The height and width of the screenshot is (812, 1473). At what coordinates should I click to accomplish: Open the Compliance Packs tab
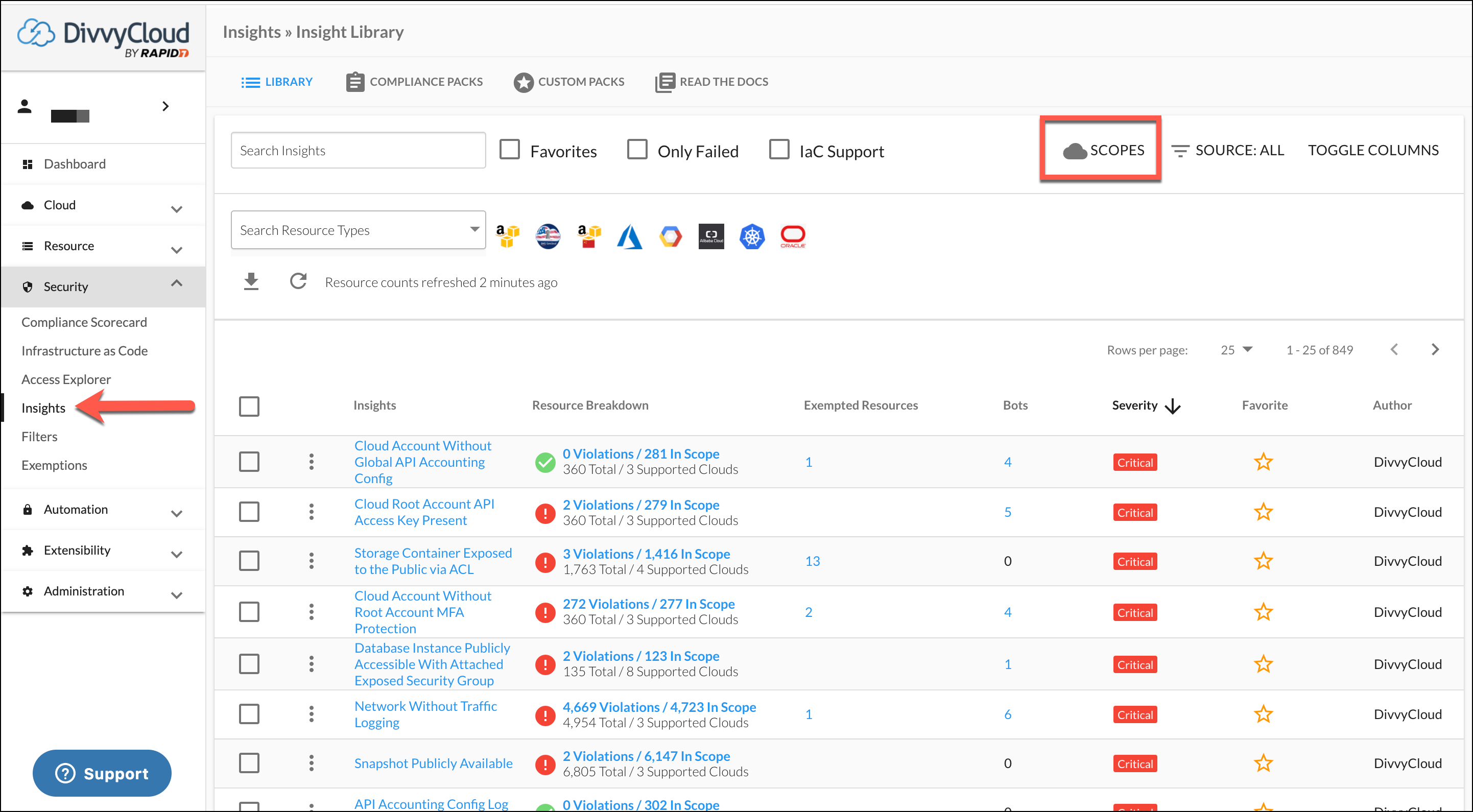pyautogui.click(x=414, y=82)
